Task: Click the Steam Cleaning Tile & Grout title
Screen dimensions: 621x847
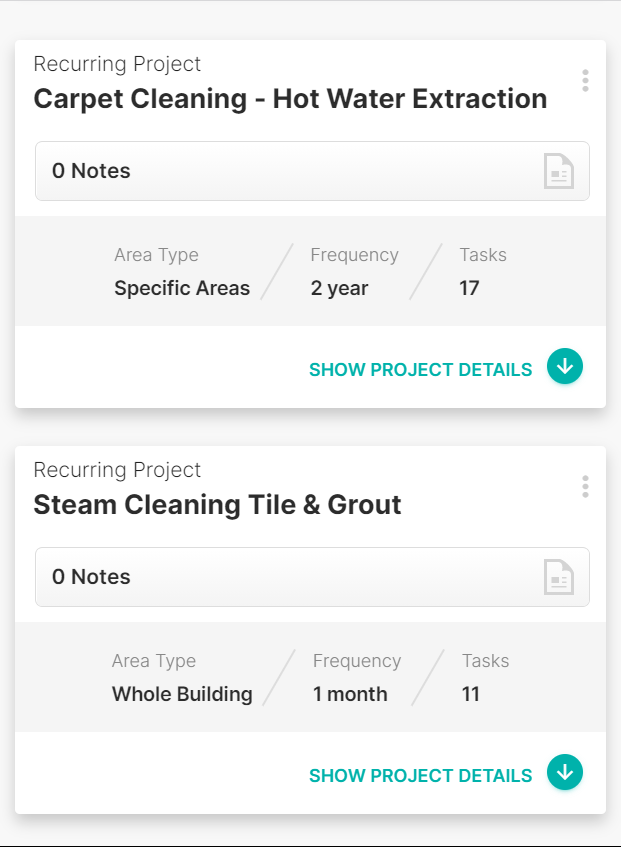Action: [x=217, y=505]
